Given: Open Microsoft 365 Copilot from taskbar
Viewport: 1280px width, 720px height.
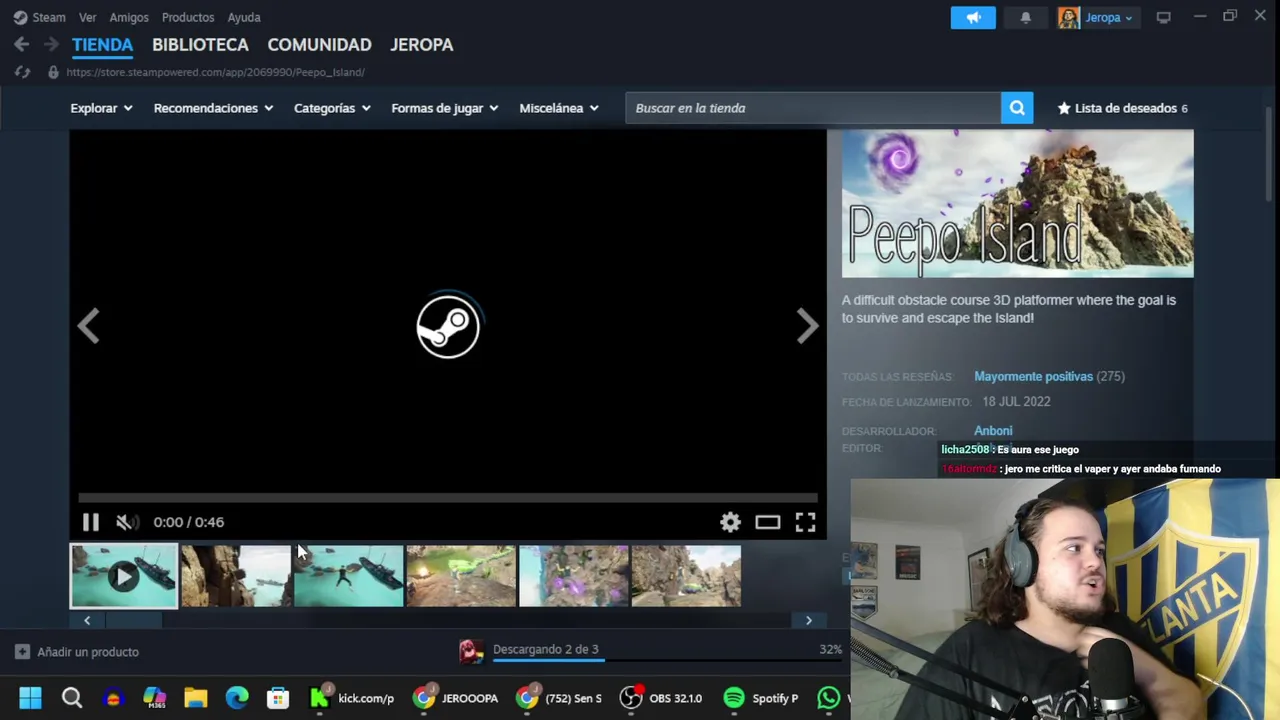Looking at the screenshot, I should pyautogui.click(x=154, y=698).
